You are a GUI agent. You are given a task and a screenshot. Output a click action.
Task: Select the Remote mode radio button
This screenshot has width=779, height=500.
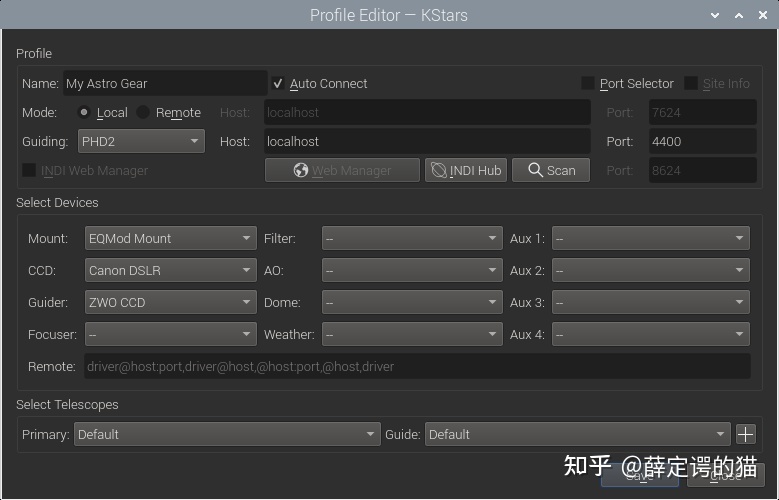point(144,113)
